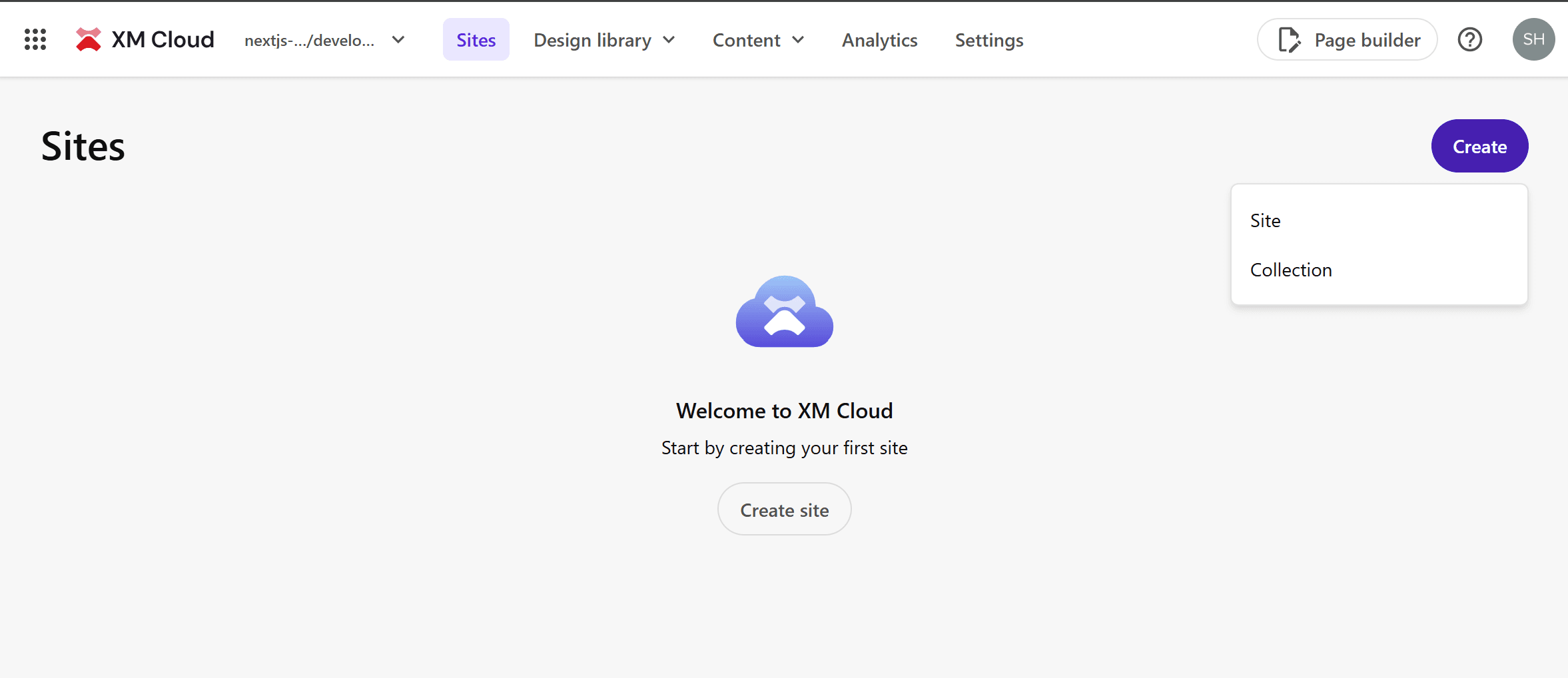1568x678 pixels.
Task: Expand the Design library menu
Action: pyautogui.click(x=604, y=40)
